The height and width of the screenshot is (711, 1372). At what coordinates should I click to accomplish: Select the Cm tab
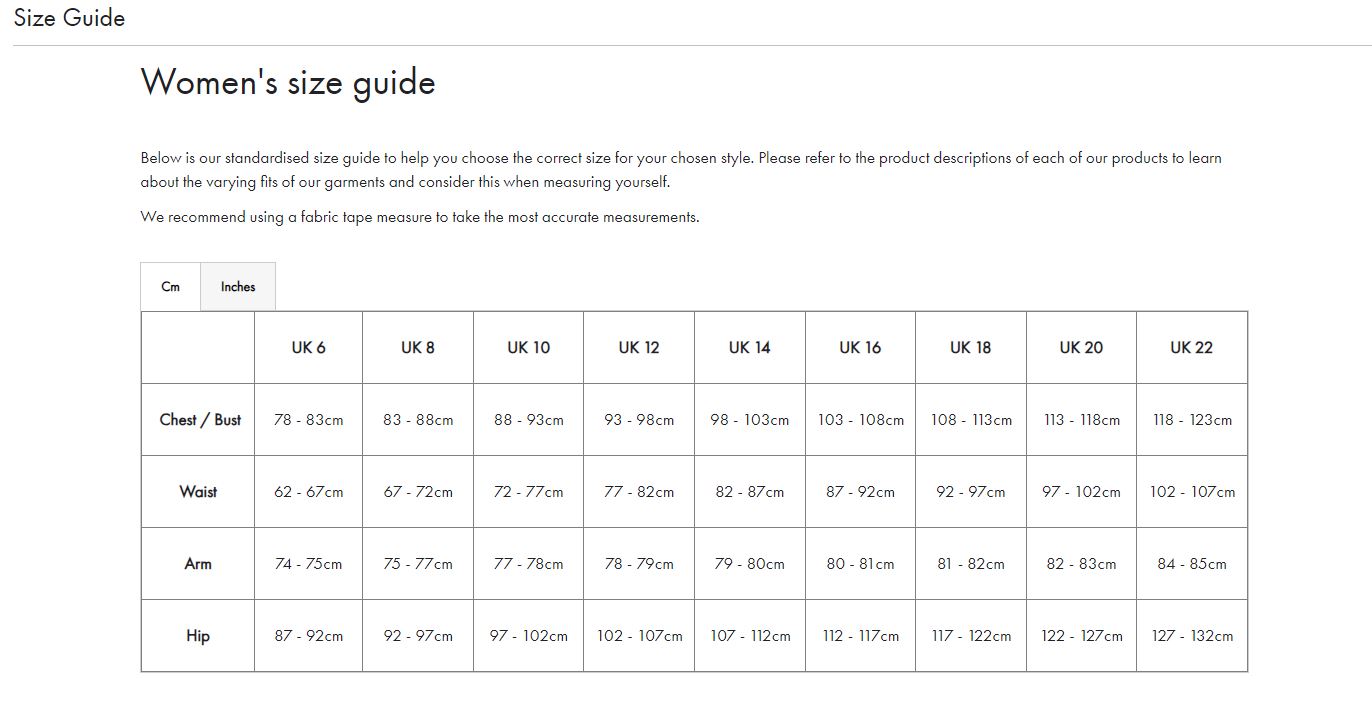click(170, 286)
